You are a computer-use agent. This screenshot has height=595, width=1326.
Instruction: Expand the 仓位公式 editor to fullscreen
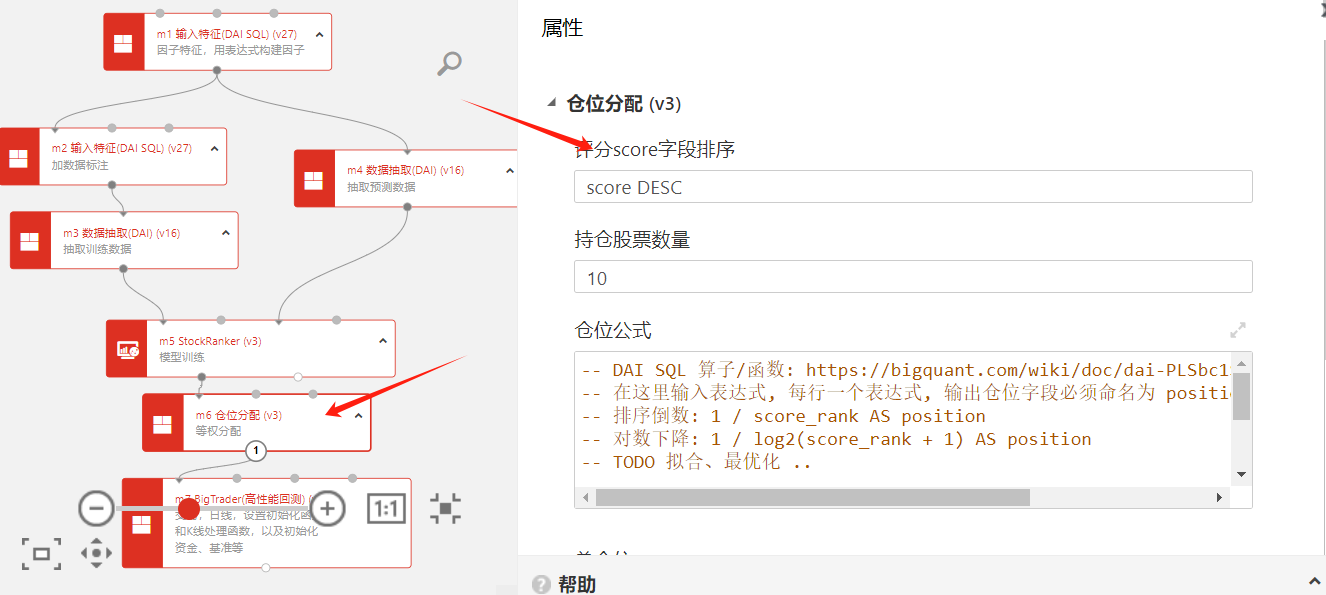coord(1238,330)
